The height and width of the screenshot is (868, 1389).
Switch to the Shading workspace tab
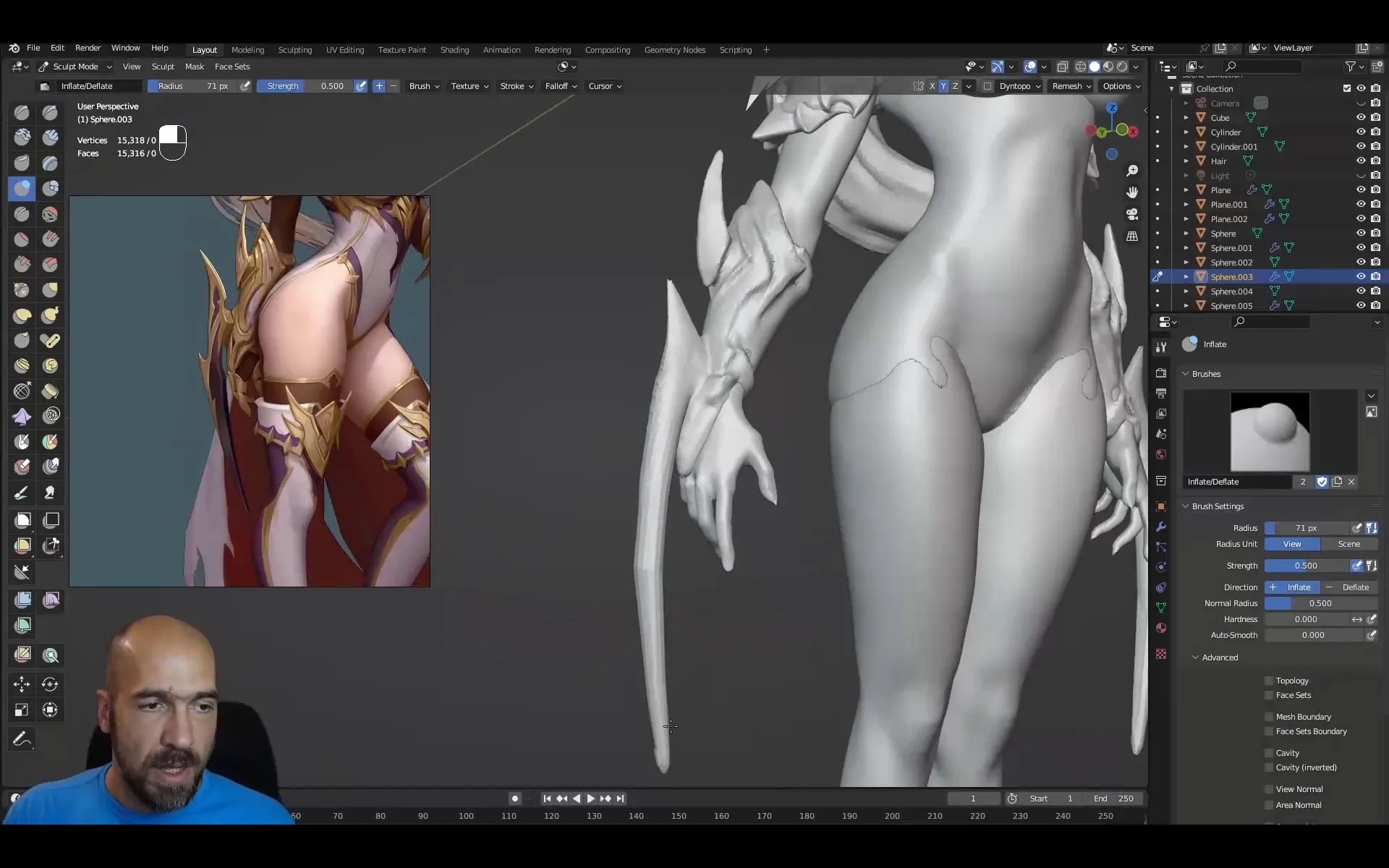454,50
